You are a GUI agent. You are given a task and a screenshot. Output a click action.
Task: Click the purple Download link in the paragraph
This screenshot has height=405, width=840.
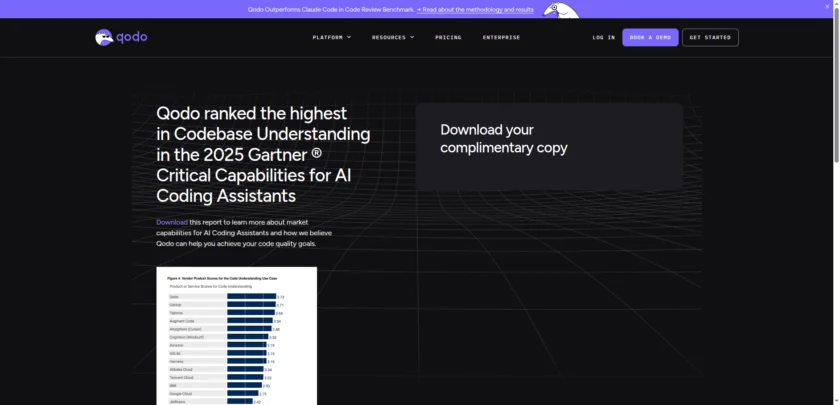[172, 222]
